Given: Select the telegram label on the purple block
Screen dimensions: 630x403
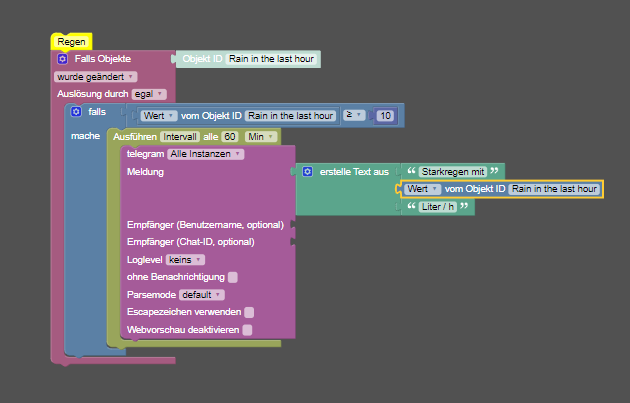Looking at the screenshot, I should 145,154.
